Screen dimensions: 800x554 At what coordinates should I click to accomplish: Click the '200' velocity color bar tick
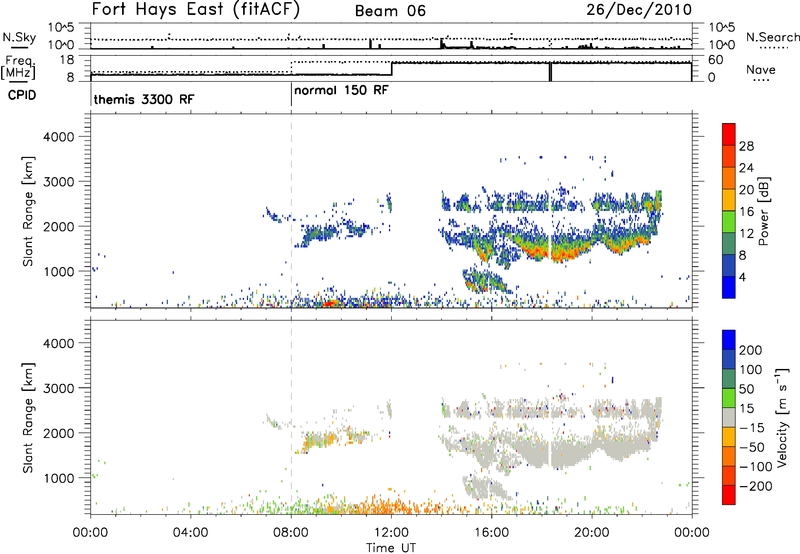tap(751, 350)
